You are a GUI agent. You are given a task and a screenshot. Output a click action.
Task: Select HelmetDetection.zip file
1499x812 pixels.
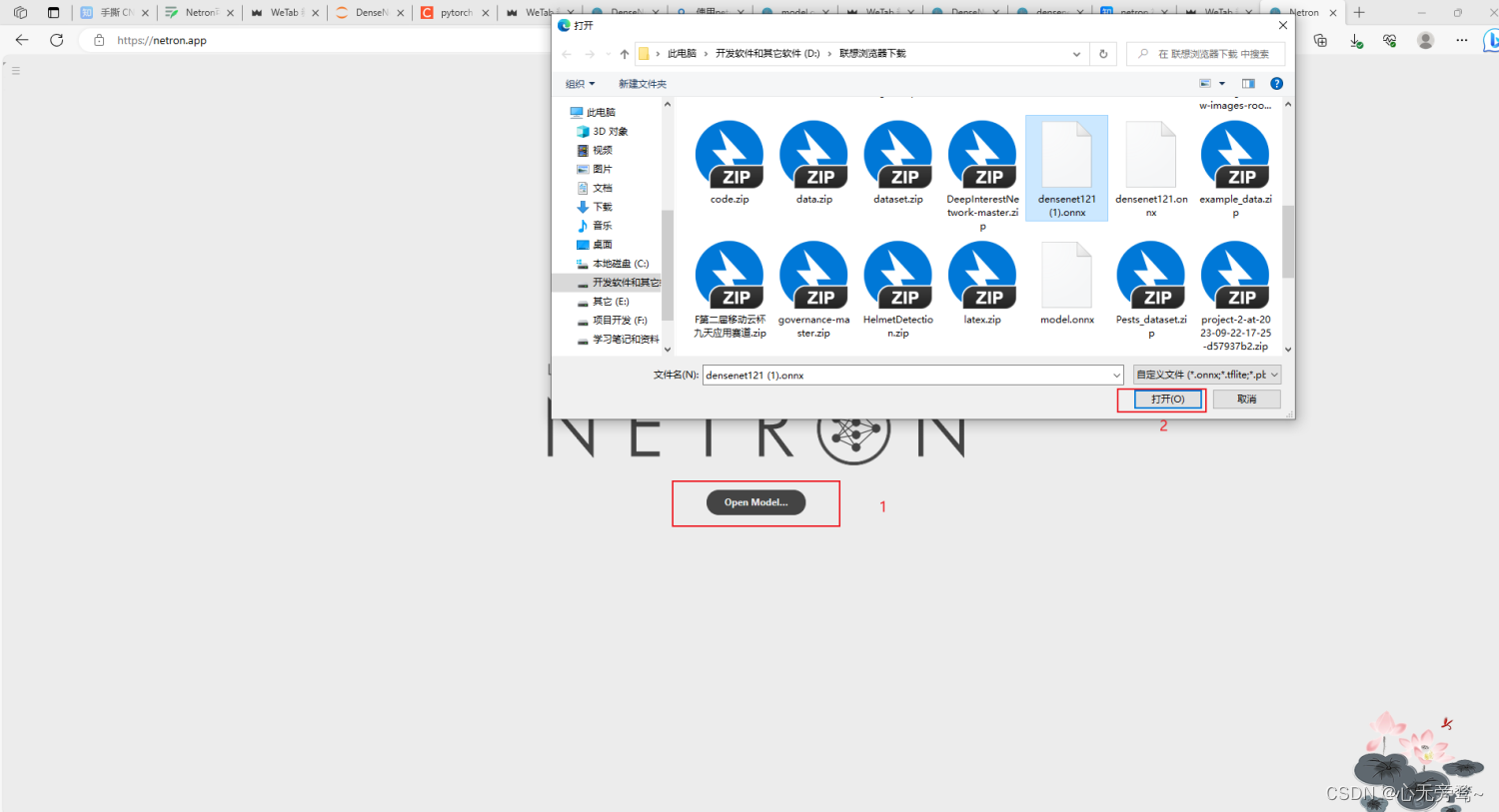pos(898,290)
